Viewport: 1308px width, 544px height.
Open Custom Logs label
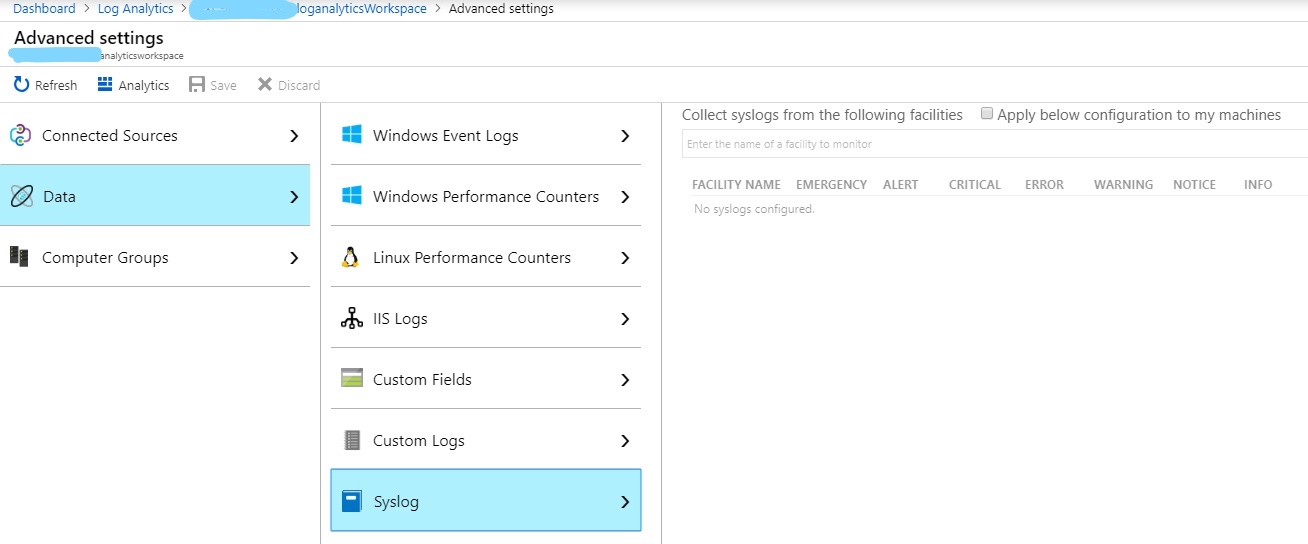(419, 441)
